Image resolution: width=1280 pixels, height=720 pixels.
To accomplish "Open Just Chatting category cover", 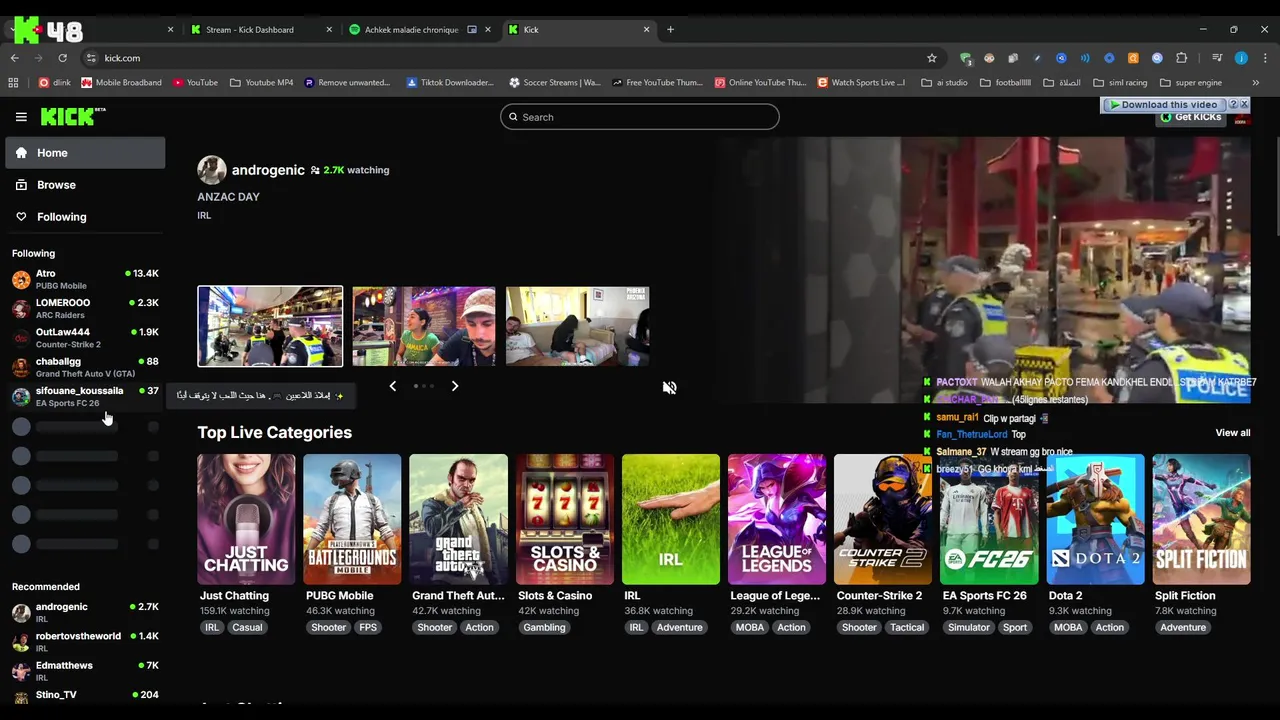I will coord(246,519).
